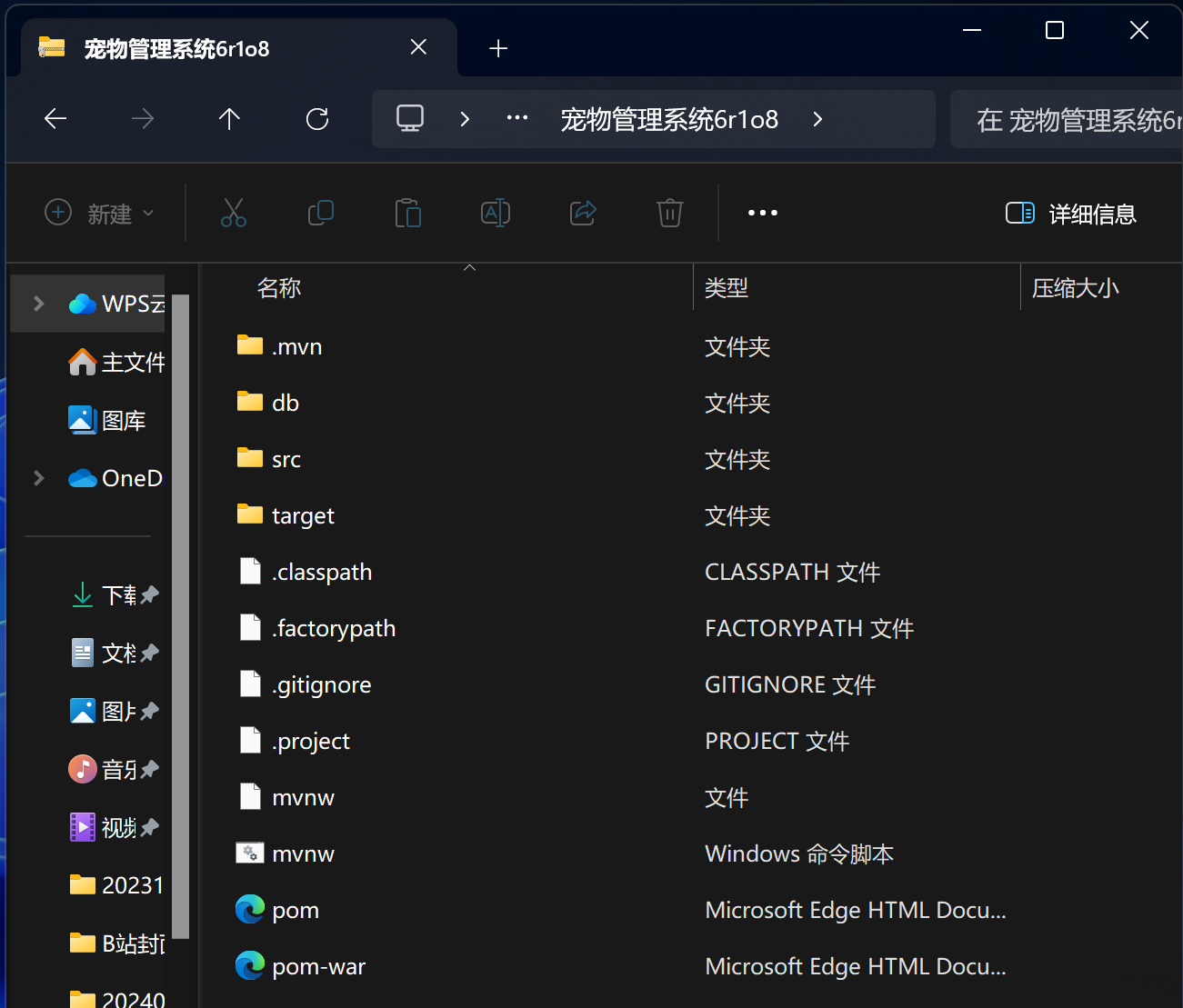This screenshot has height=1008, width=1183.
Task: Open the 20240 folder in sidebar
Action: 116,999
